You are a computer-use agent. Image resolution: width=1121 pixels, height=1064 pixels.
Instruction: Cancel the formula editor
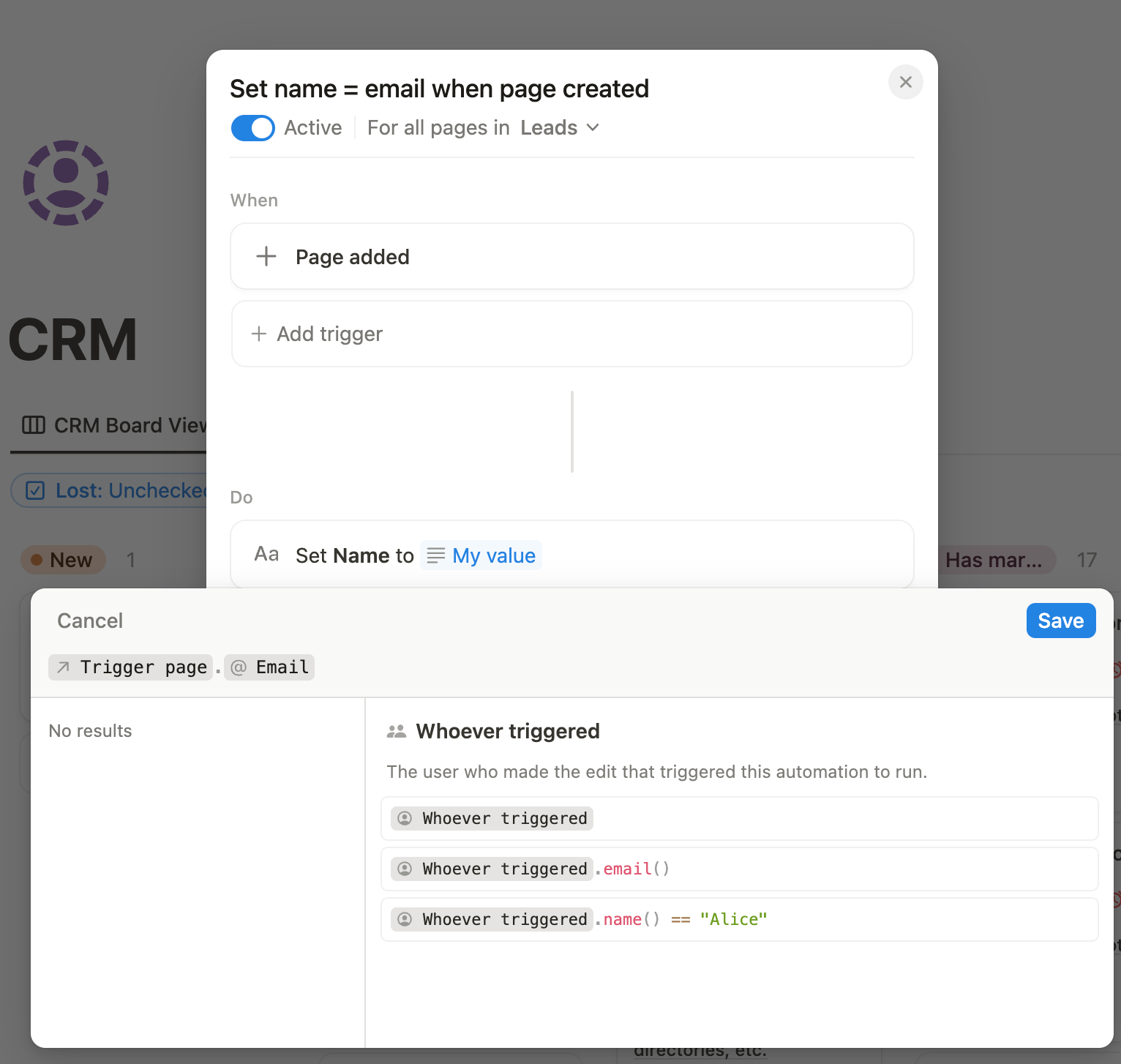90,621
